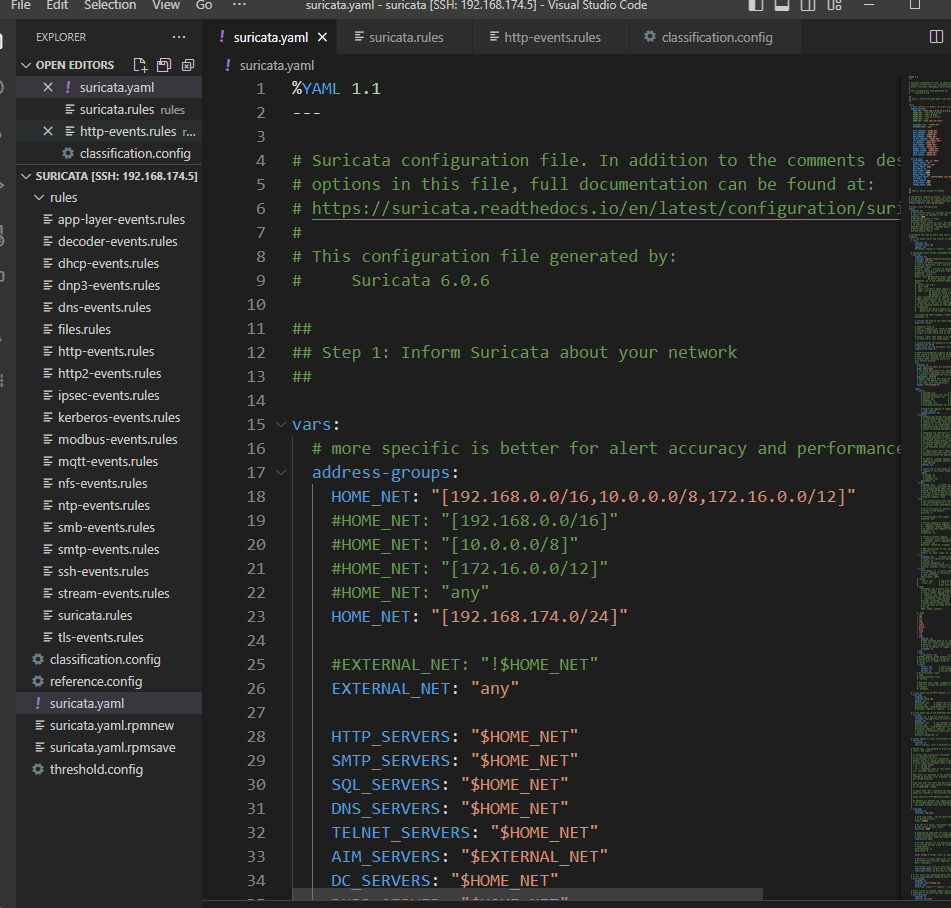Image resolution: width=951 pixels, height=908 pixels.
Task: Open dhcp-events.rules file
Action: pyautogui.click(x=109, y=263)
